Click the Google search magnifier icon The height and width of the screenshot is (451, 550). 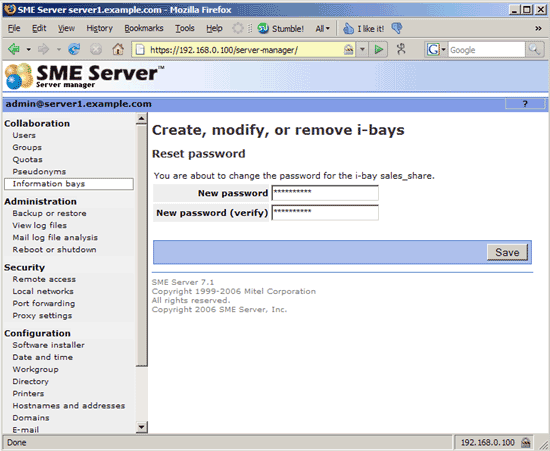[534, 49]
